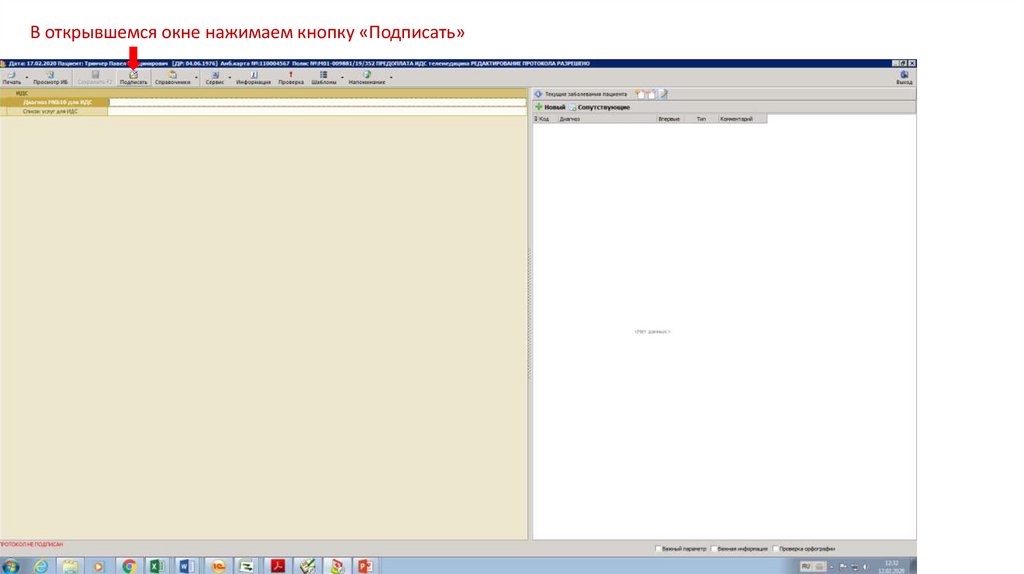Open the Справочники toolbar item
Image resolution: width=1024 pixels, height=574 pixels.
tap(172, 78)
